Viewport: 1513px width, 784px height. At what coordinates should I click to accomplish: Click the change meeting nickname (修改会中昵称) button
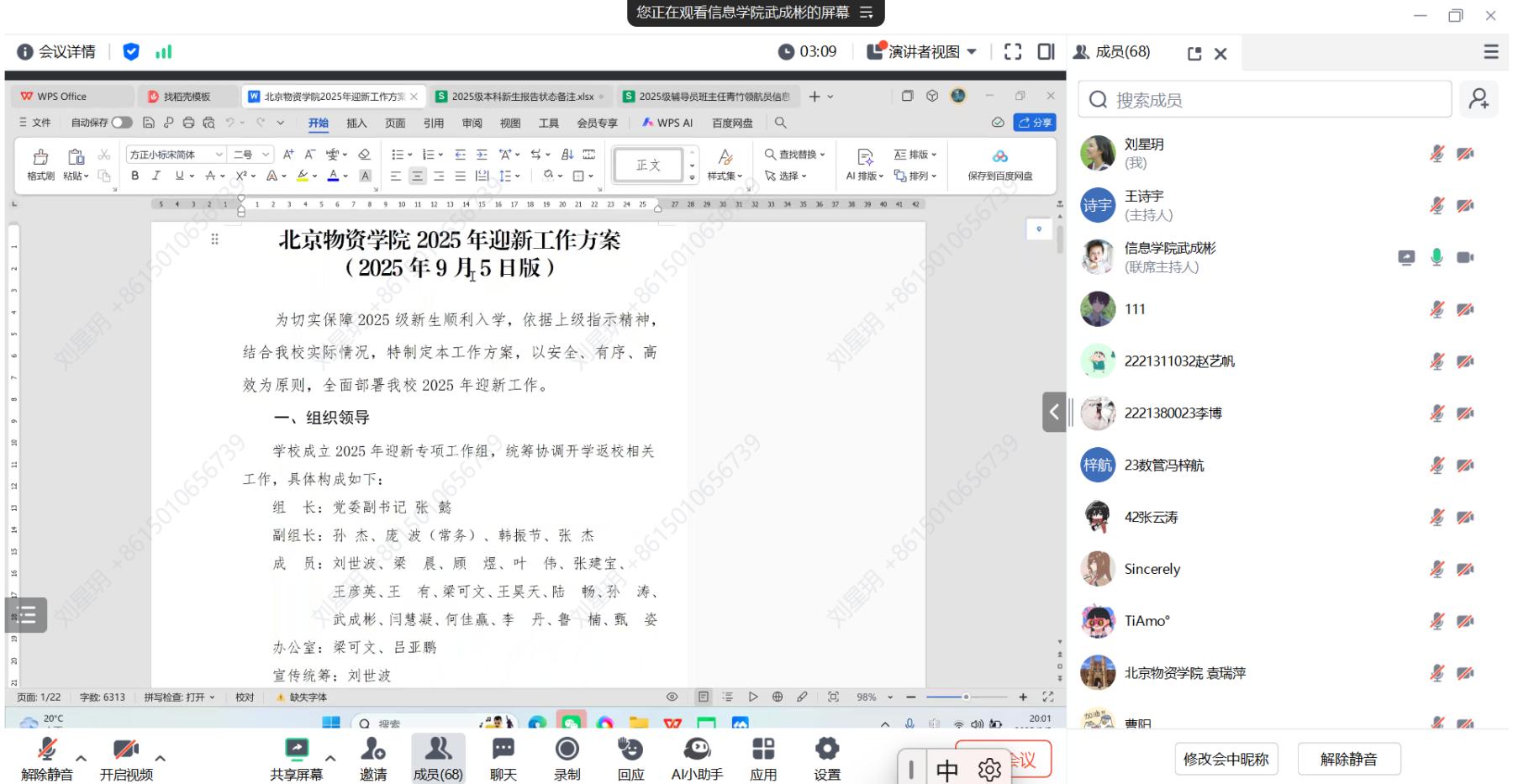[1225, 759]
